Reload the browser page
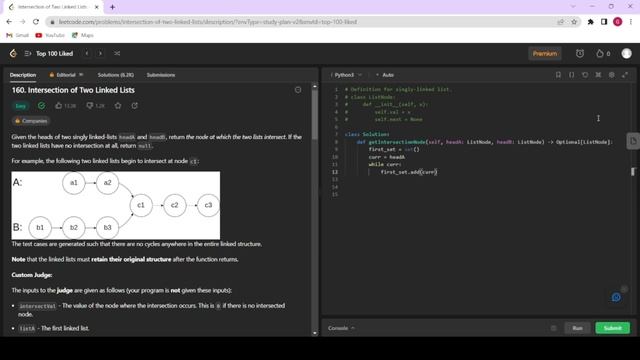The height and width of the screenshot is (360, 640). pyautogui.click(x=36, y=22)
